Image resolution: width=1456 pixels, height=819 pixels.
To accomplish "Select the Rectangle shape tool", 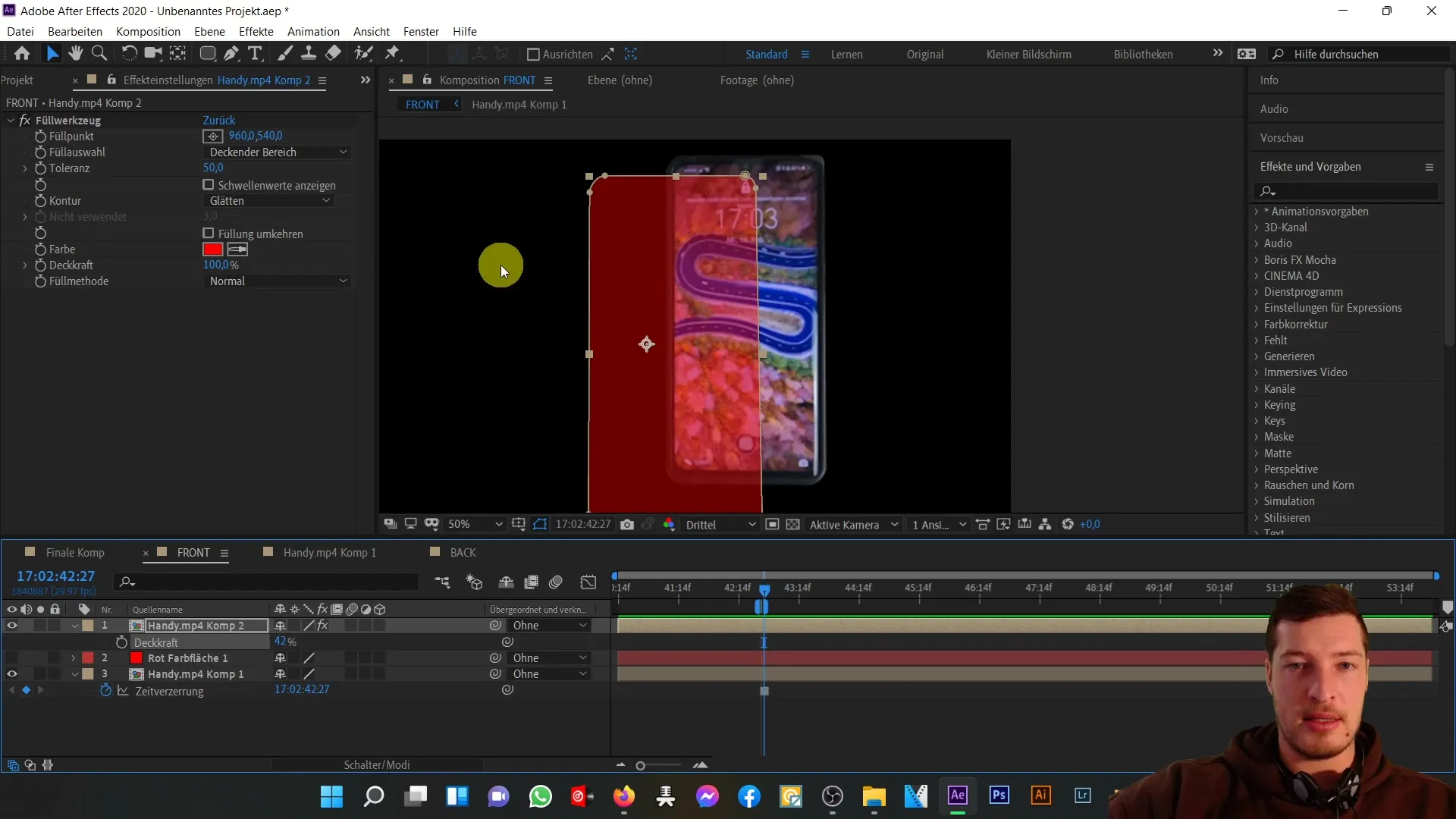I will point(207,54).
